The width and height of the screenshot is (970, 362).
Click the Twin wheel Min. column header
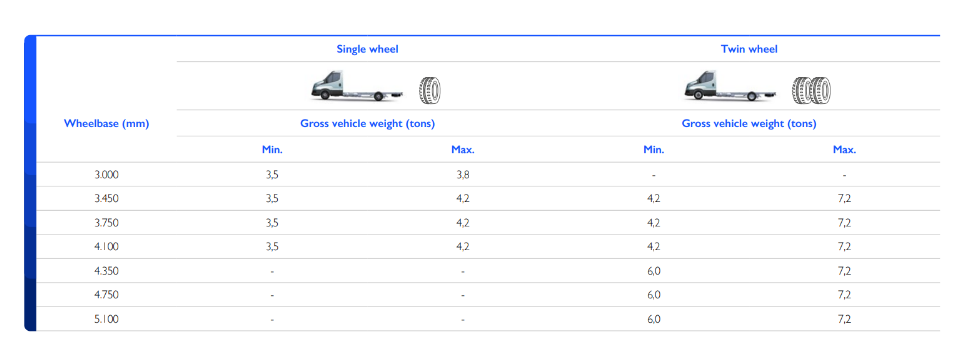[654, 149]
